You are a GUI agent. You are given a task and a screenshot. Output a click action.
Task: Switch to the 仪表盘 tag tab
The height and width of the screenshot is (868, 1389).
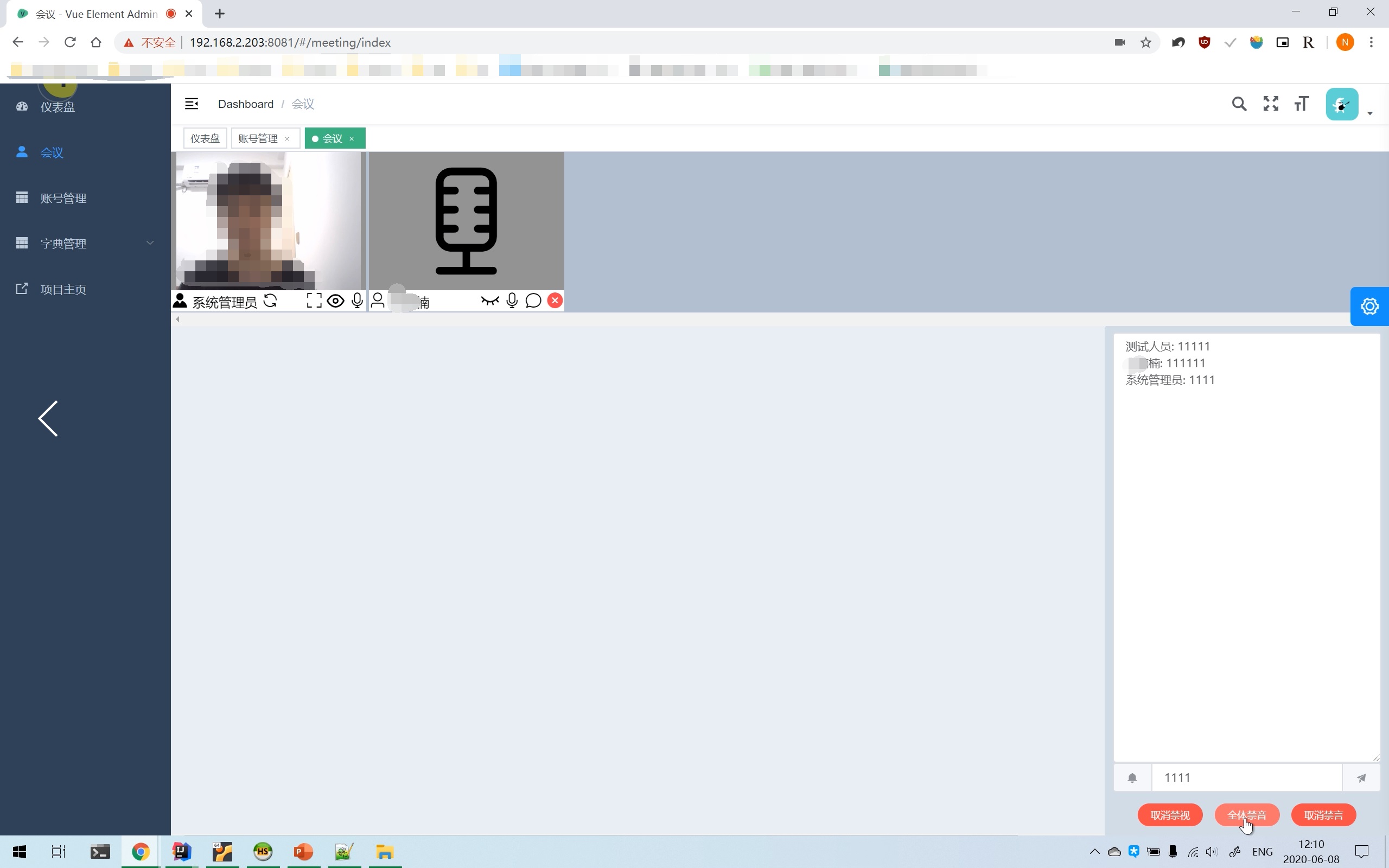click(205, 138)
